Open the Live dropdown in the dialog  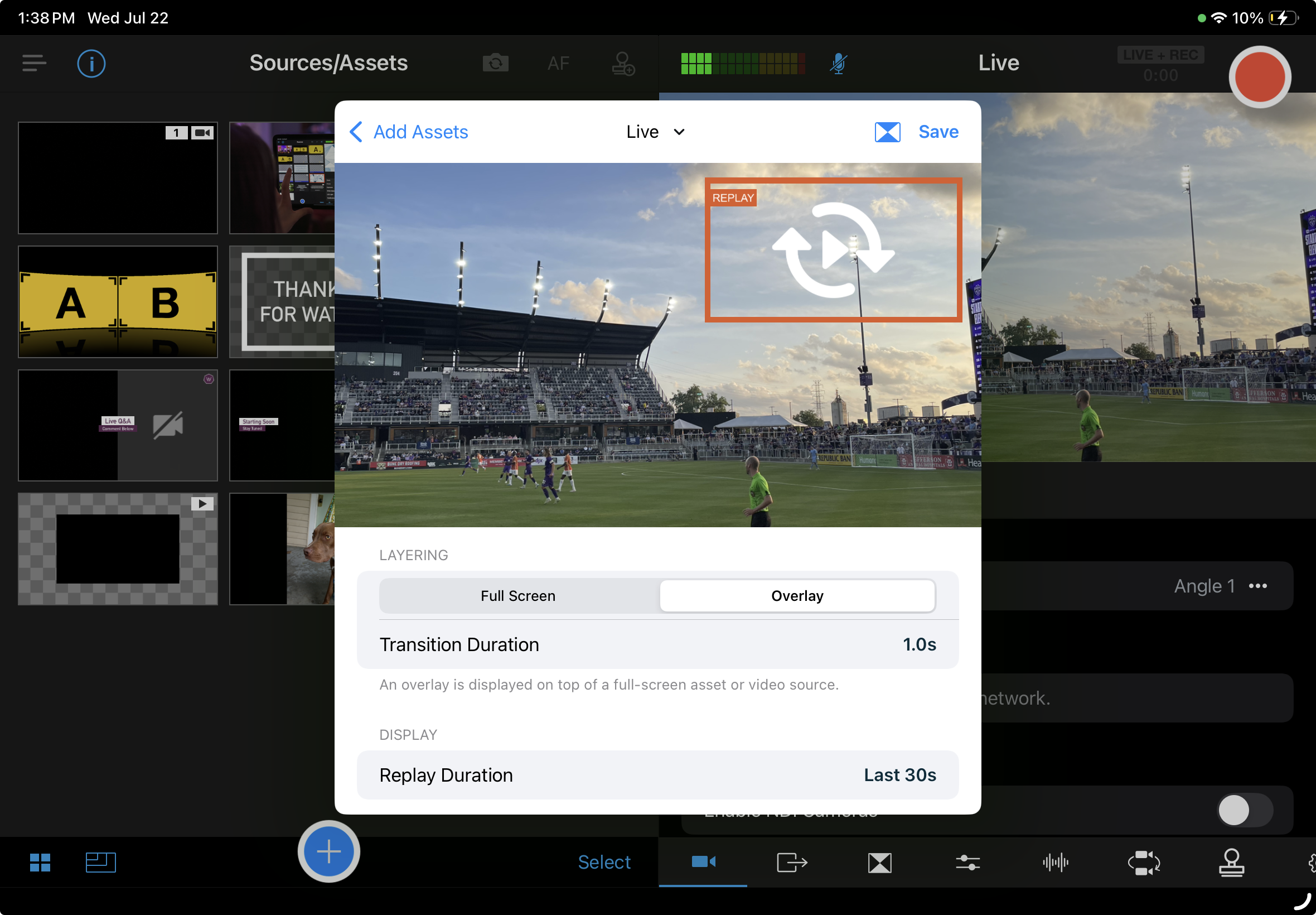pyautogui.click(x=656, y=132)
